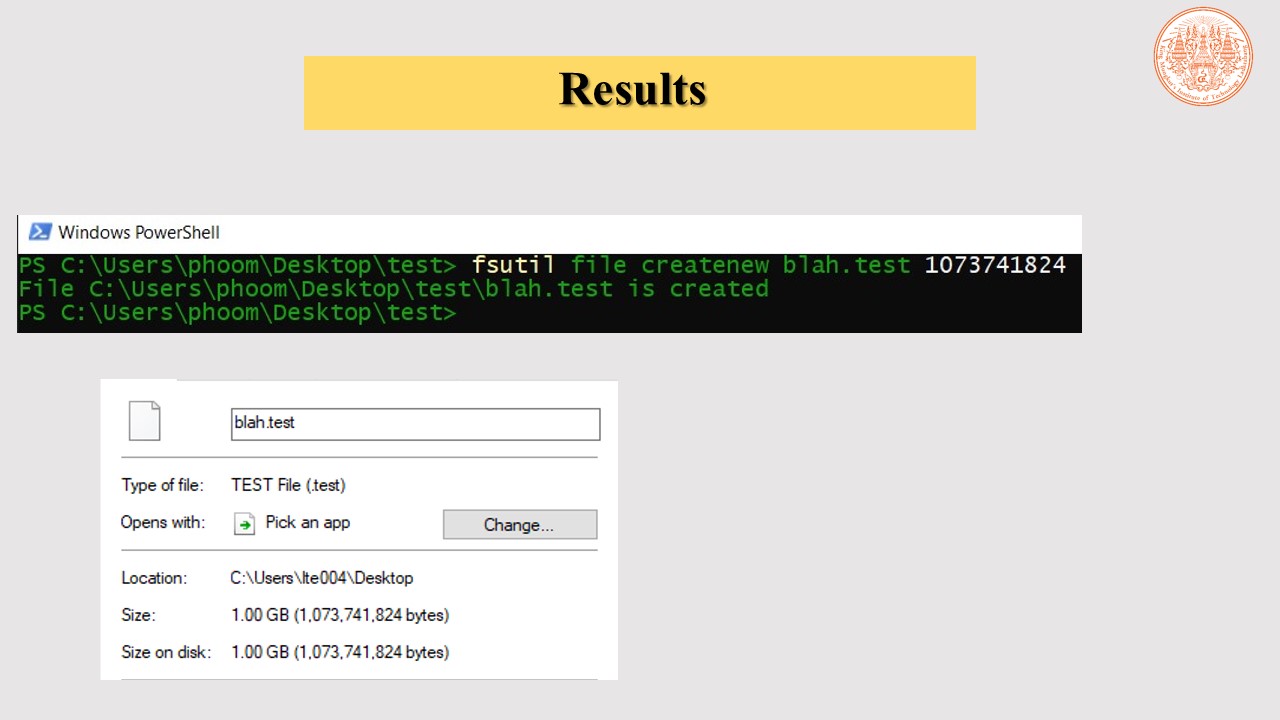
Task: Click the Results heading banner
Action: tap(639, 92)
